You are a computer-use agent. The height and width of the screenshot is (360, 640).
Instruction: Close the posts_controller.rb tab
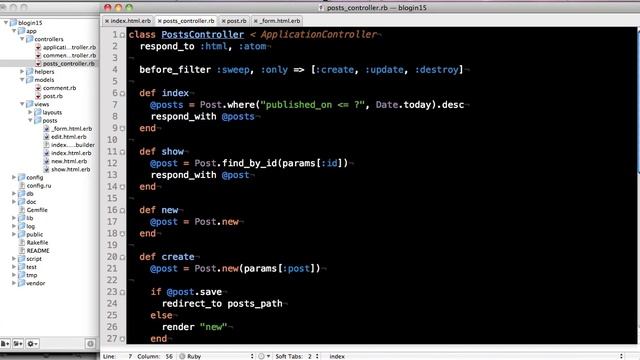click(x=160, y=21)
